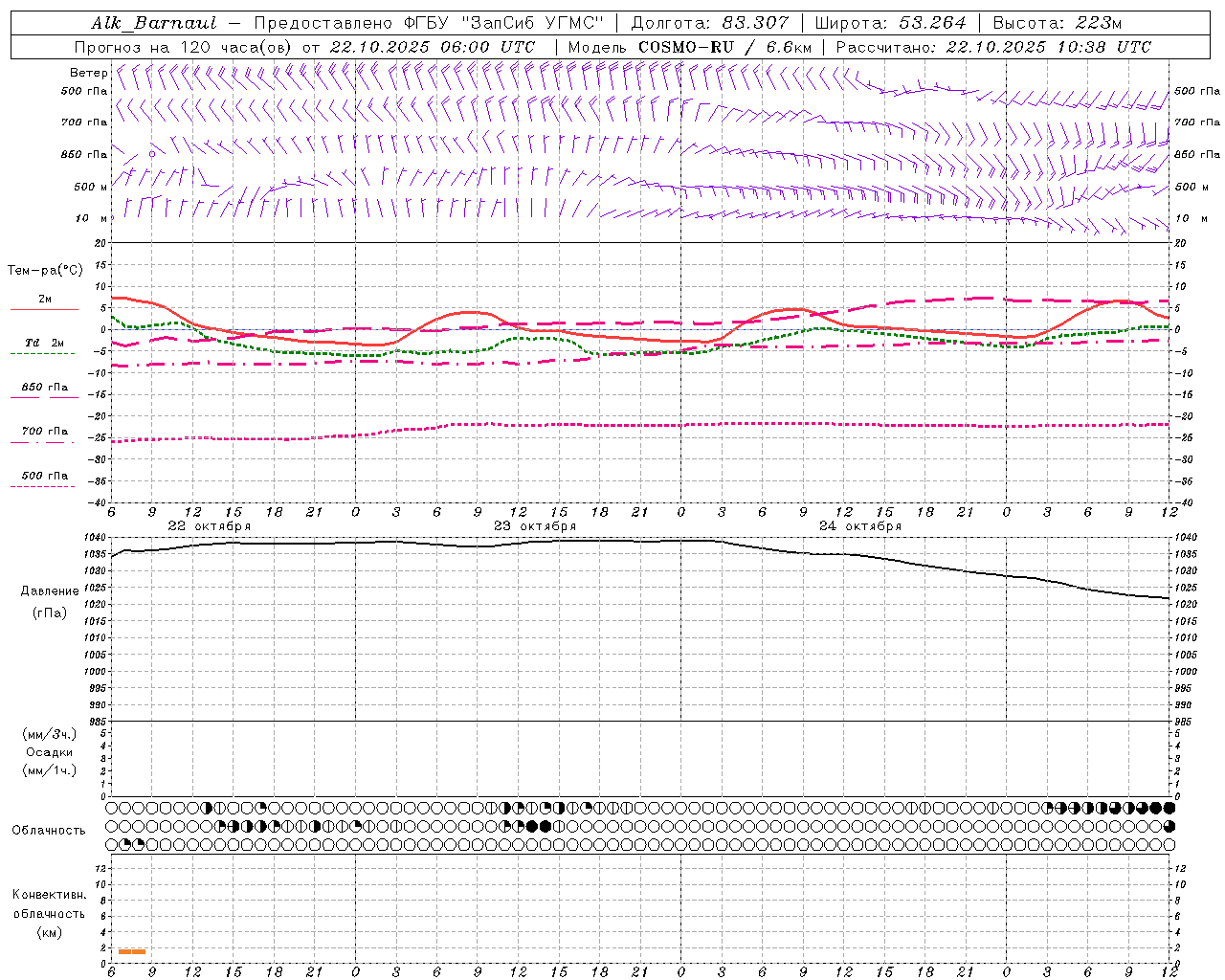Click the 500 м wind level label on left axis
Viewport: 1225px width, 980px height.
click(90, 187)
